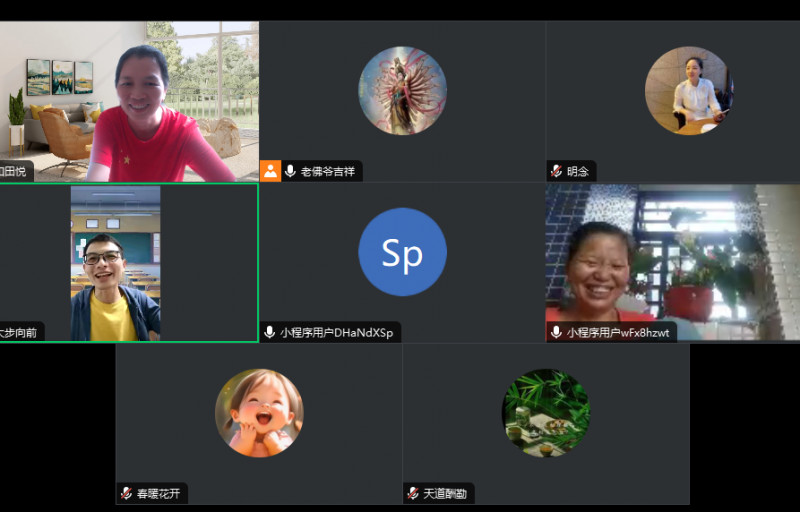Click the name label 春暖花开
800x512 pixels.
[159, 493]
